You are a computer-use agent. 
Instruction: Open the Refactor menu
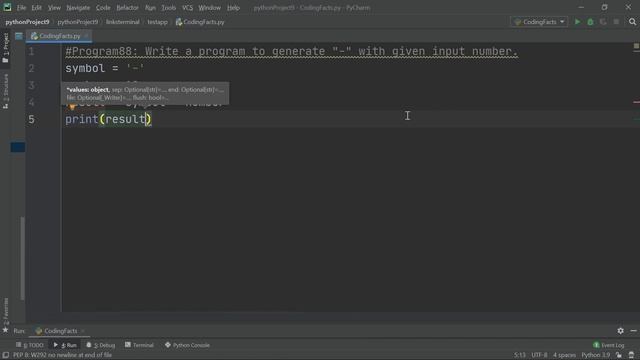[x=127, y=8]
